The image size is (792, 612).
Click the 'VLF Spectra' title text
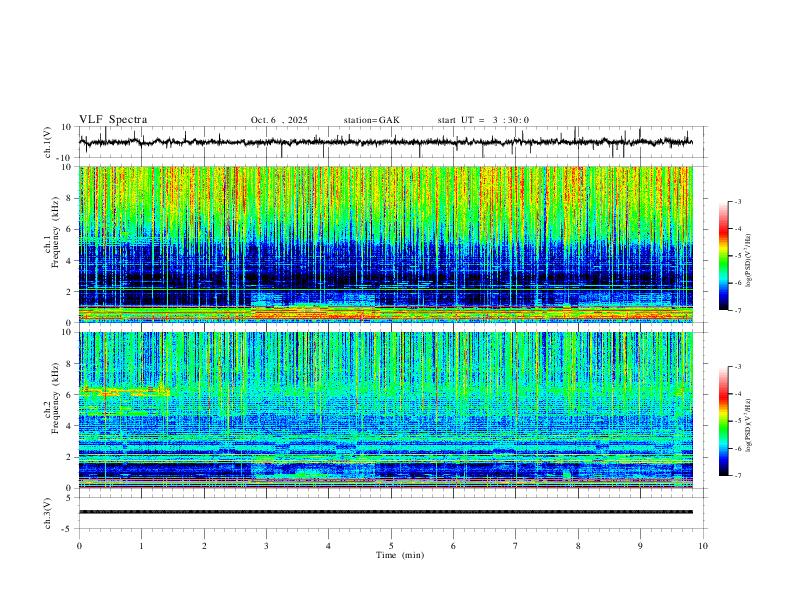tap(113, 120)
